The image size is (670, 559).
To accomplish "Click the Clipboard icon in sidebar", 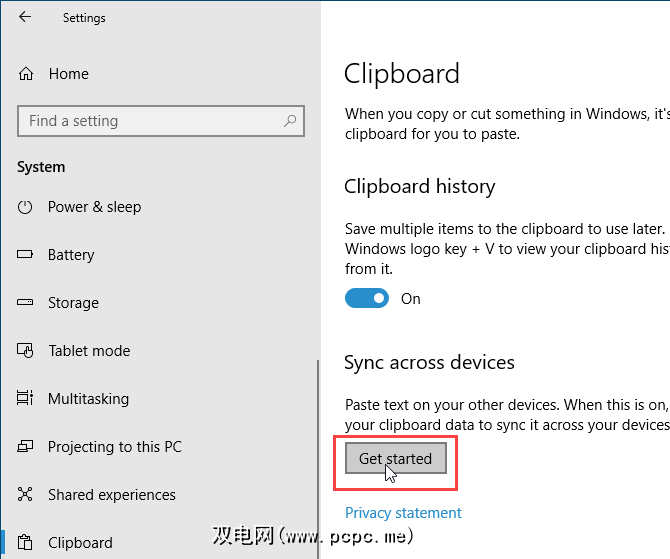I will [x=26, y=543].
